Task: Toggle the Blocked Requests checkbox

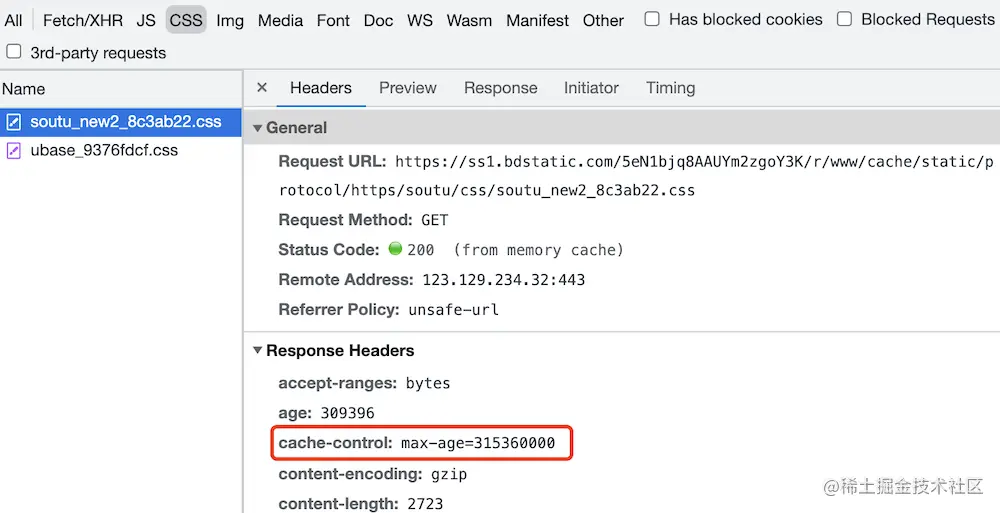Action: click(x=845, y=19)
